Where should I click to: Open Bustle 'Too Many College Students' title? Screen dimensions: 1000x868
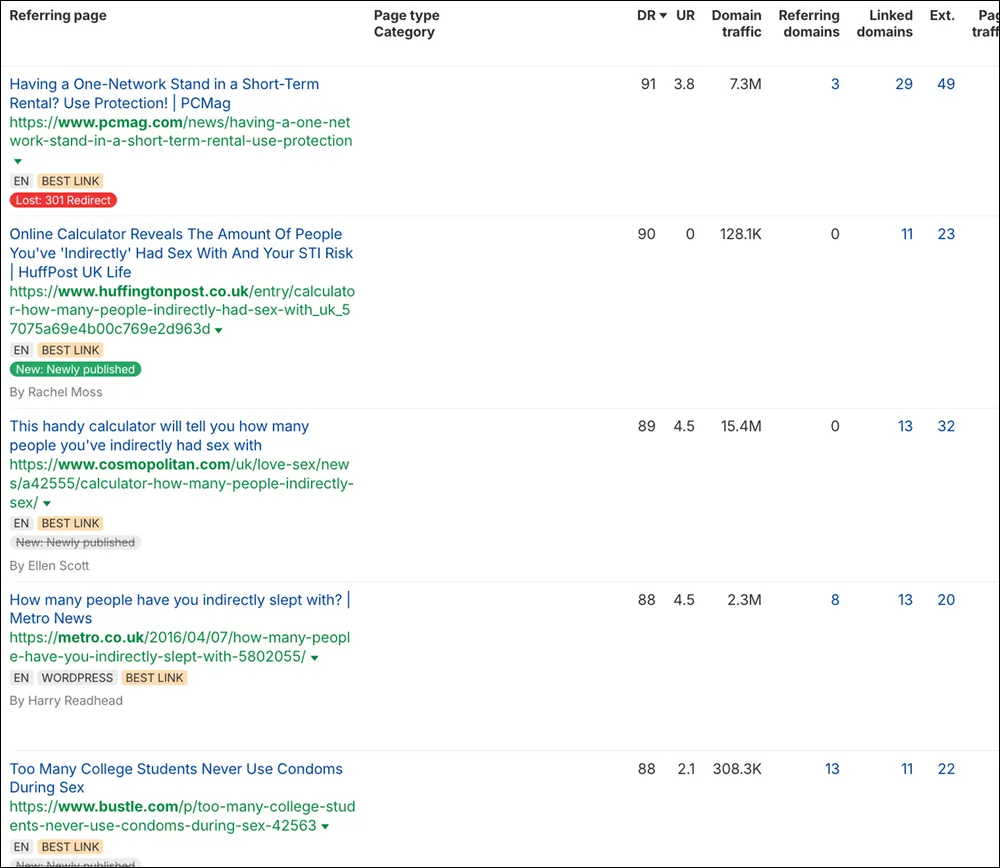[x=176, y=778]
